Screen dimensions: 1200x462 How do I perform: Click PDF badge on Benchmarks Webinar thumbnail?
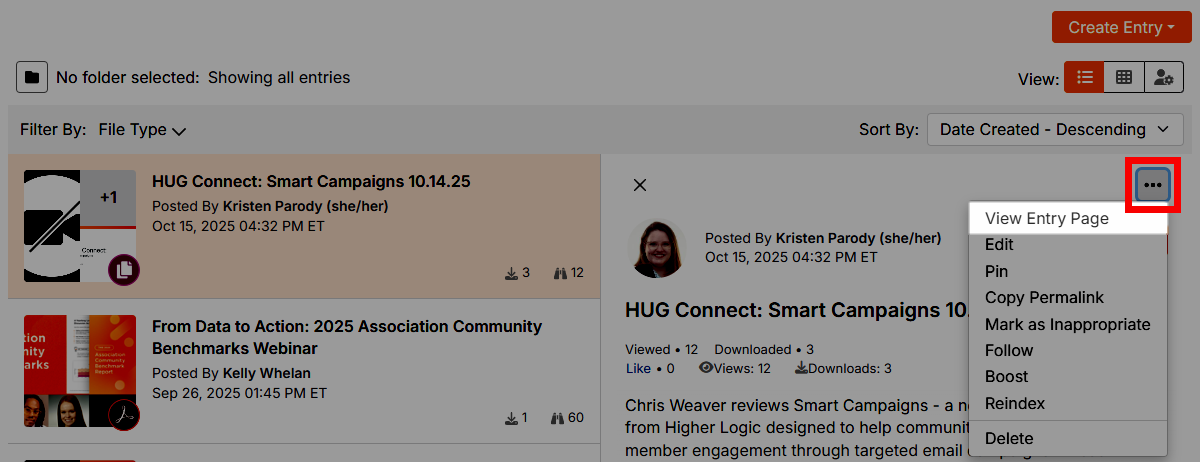(124, 414)
